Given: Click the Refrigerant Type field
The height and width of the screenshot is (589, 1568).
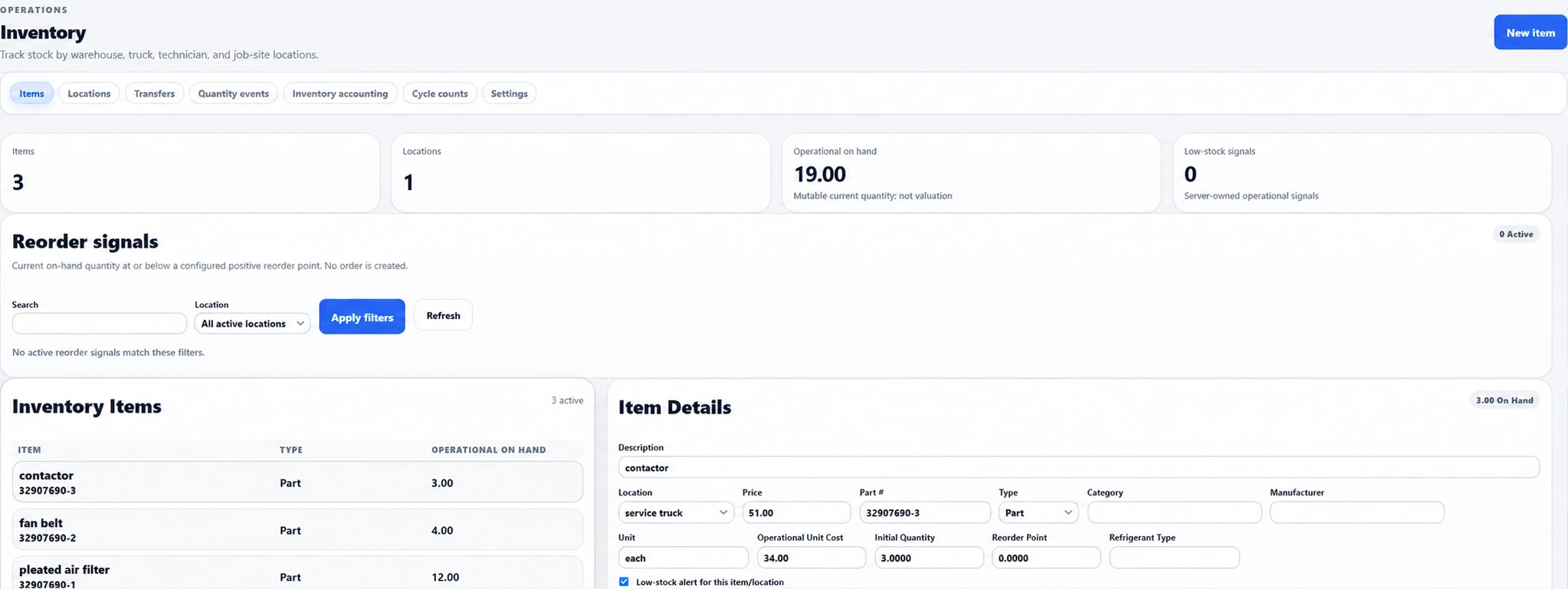Looking at the screenshot, I should point(1174,558).
